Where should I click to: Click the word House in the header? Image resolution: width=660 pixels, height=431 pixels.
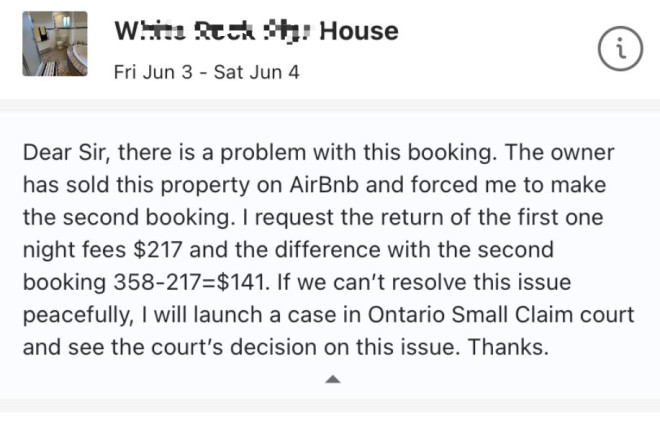coord(359,31)
